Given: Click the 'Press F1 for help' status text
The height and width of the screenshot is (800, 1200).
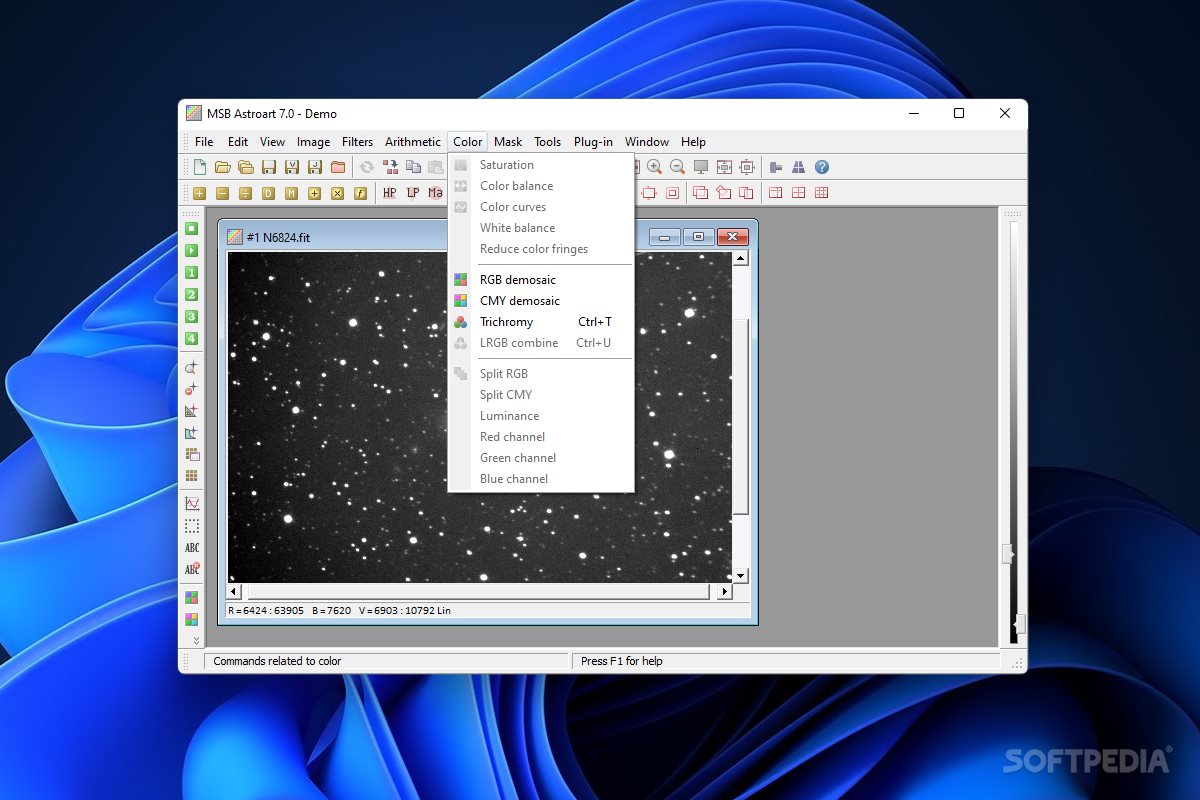Looking at the screenshot, I should (622, 661).
